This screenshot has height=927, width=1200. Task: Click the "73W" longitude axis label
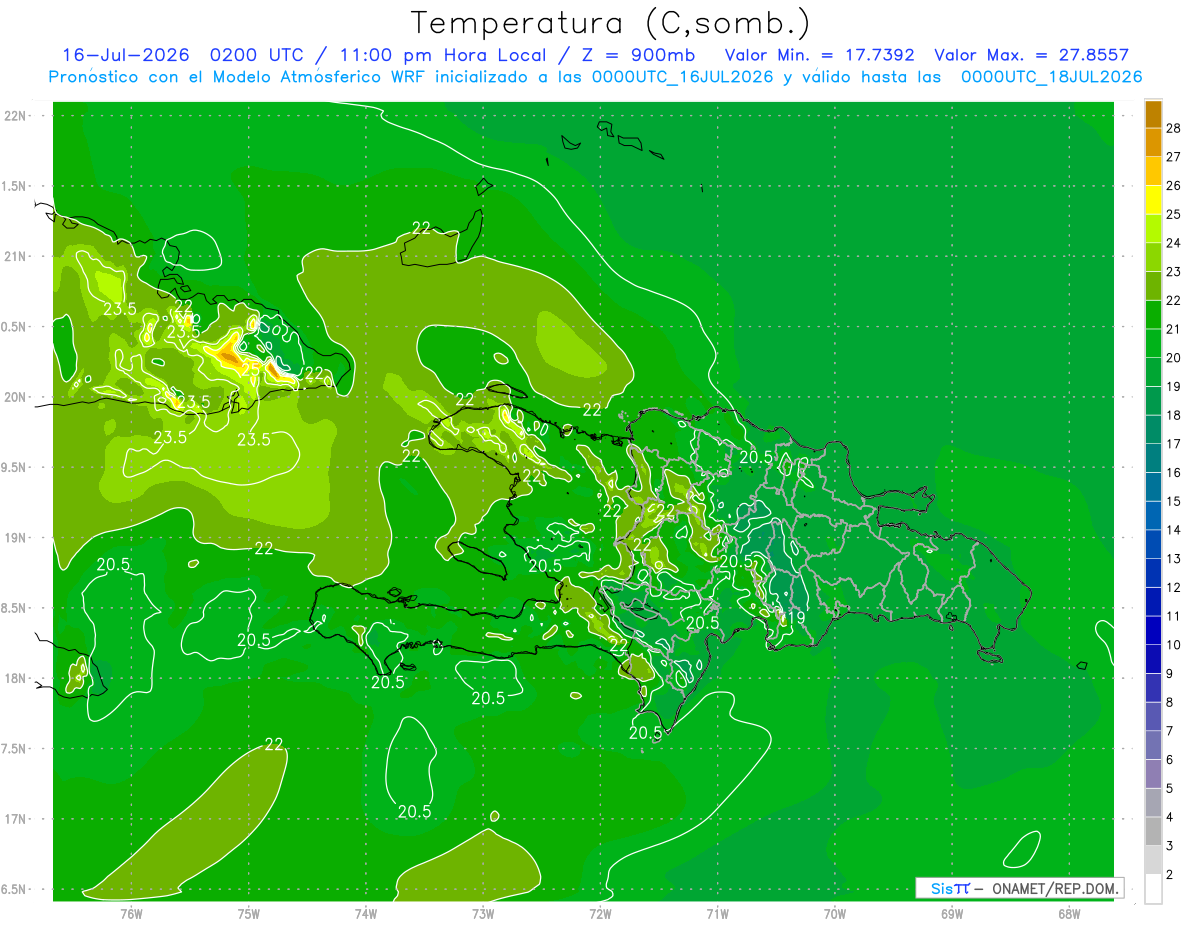pos(483,913)
